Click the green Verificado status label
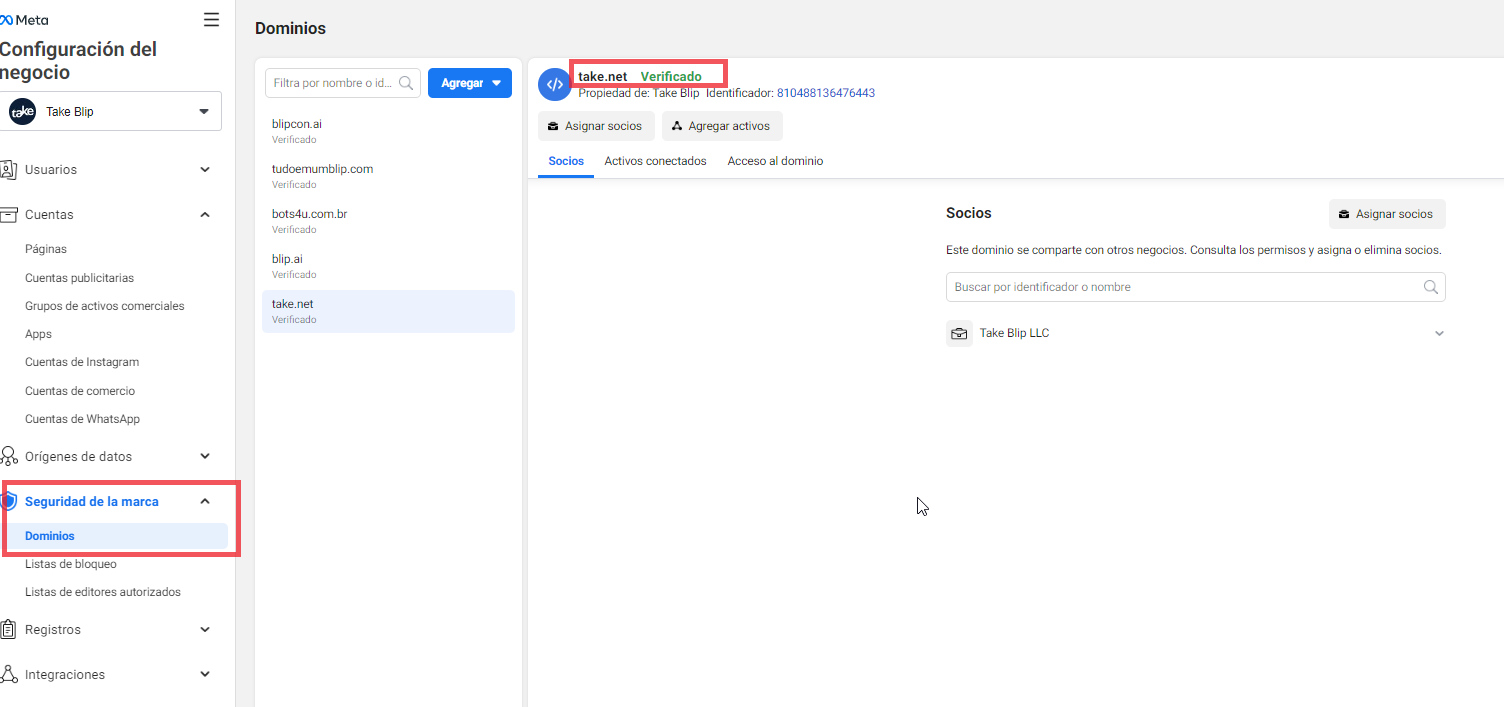The image size is (1504, 707). pos(671,77)
